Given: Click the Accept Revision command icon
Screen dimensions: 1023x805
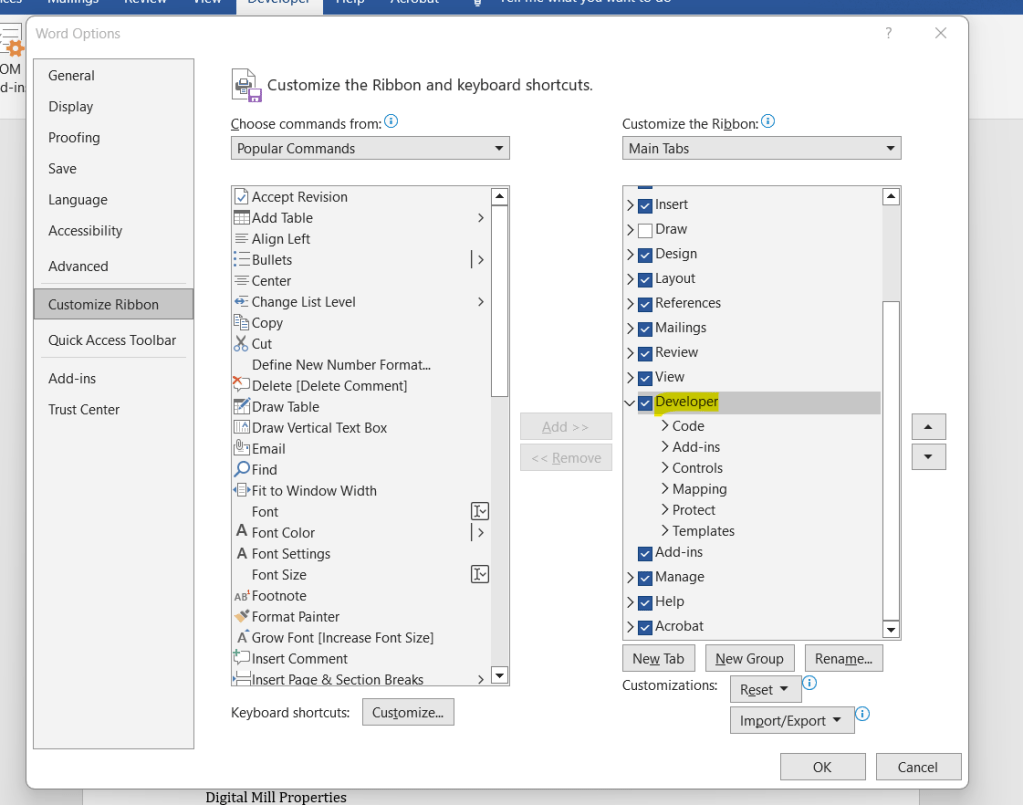Looking at the screenshot, I should point(241,197).
